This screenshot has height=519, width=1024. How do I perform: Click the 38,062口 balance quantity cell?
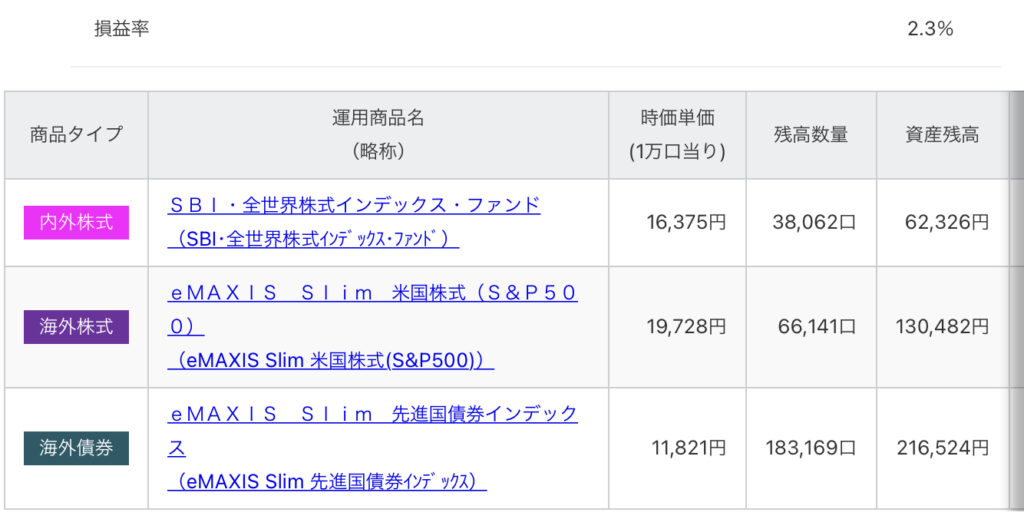pos(814,222)
